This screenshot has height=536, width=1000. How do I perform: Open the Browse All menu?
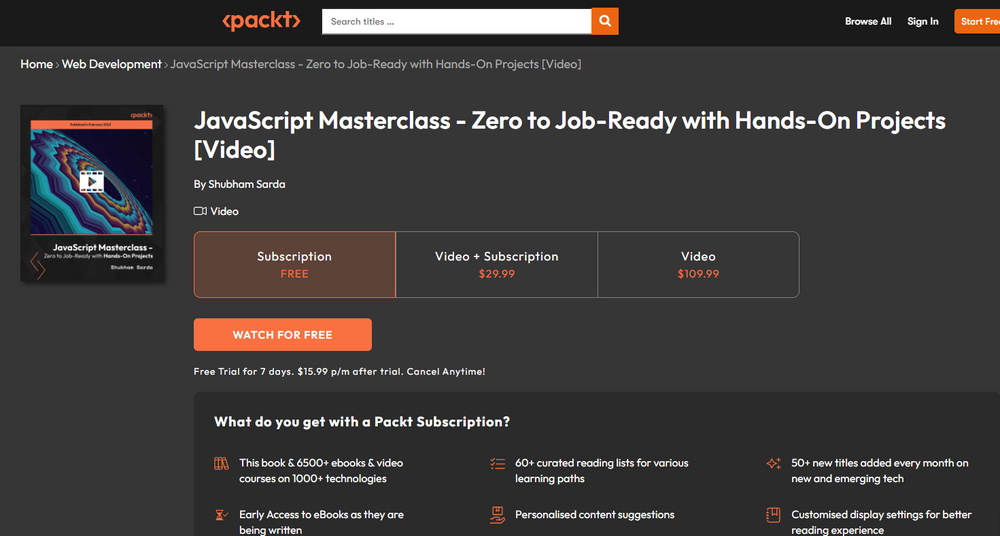point(868,21)
